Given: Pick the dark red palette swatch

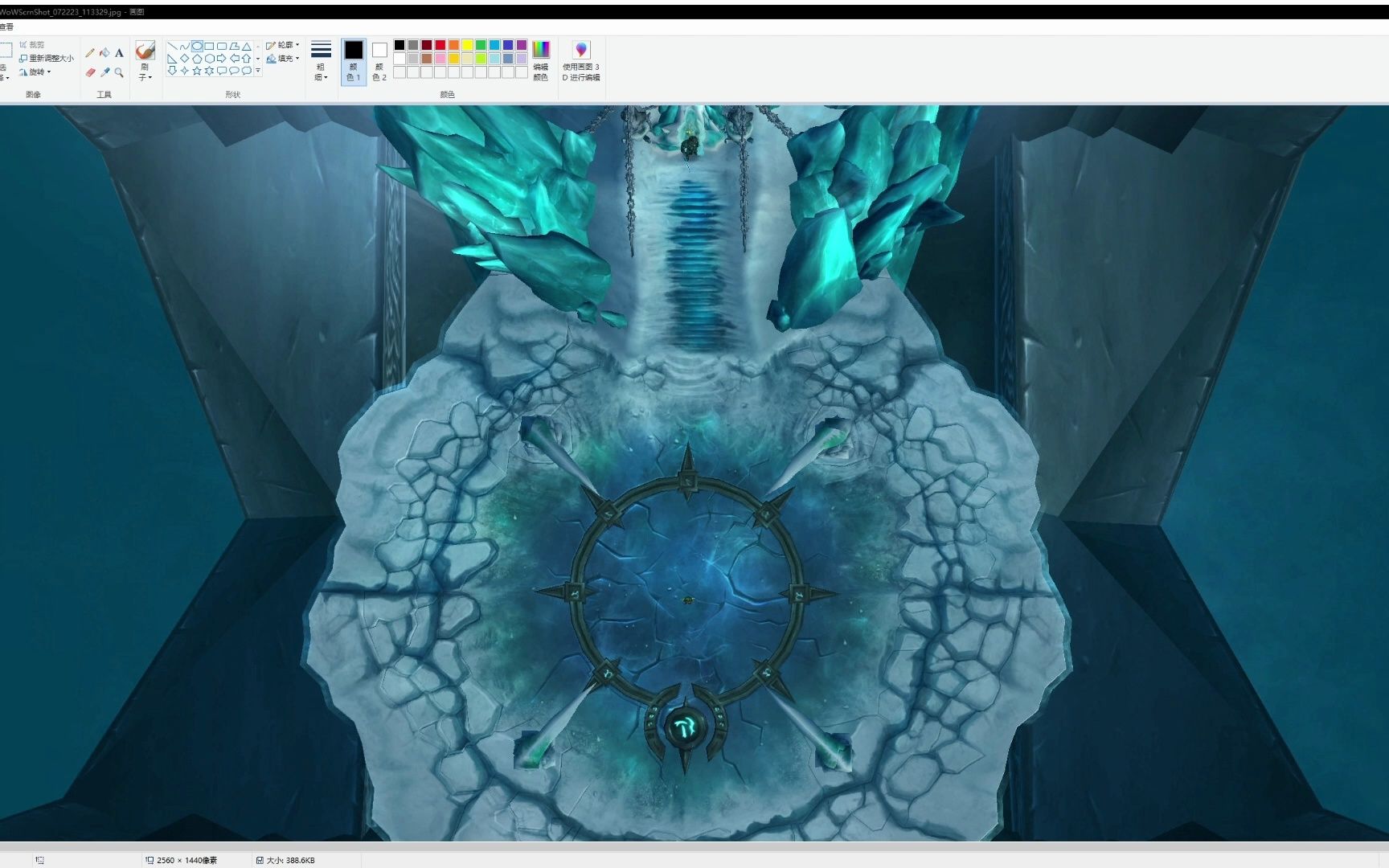Looking at the screenshot, I should (x=427, y=45).
